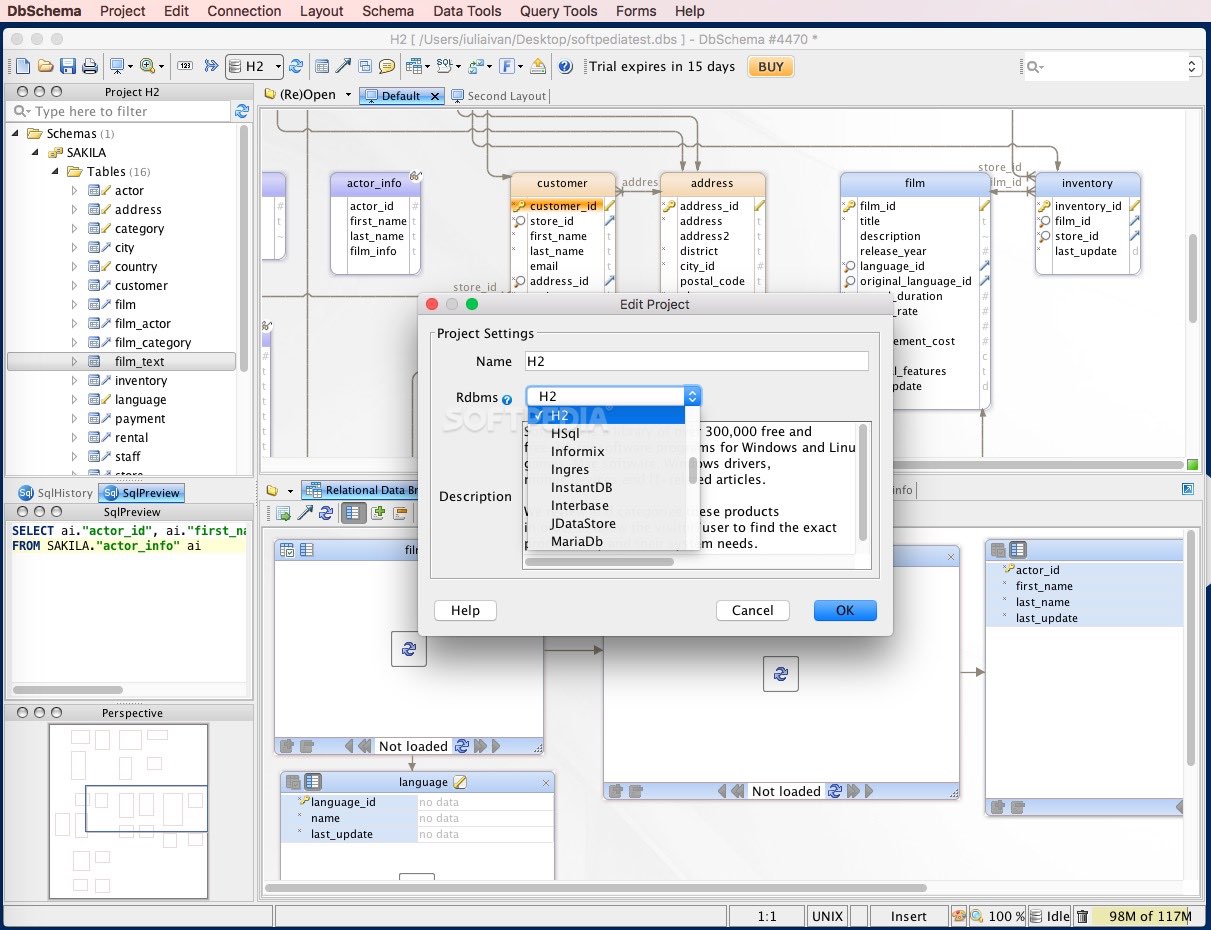Viewport: 1211px width, 930px height.
Task: Expand the actor table node
Action: click(74, 190)
